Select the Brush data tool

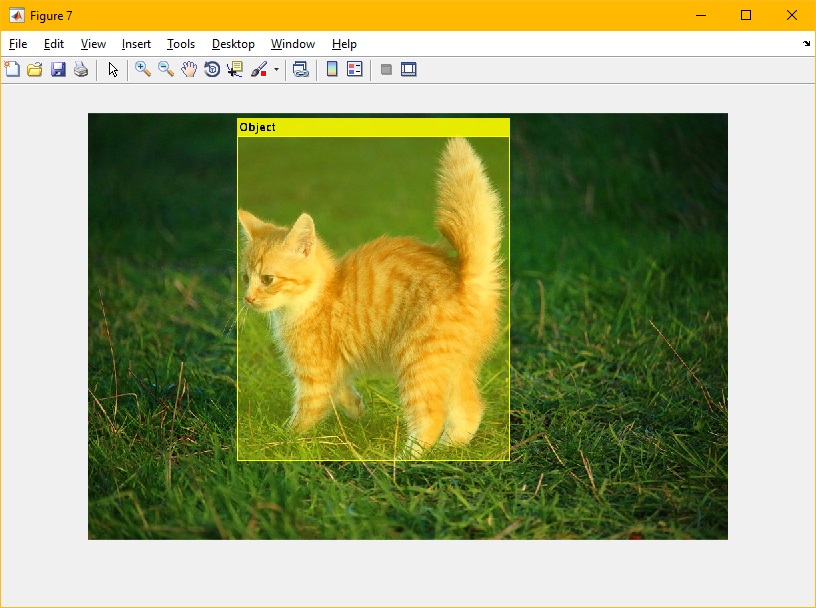click(x=259, y=69)
